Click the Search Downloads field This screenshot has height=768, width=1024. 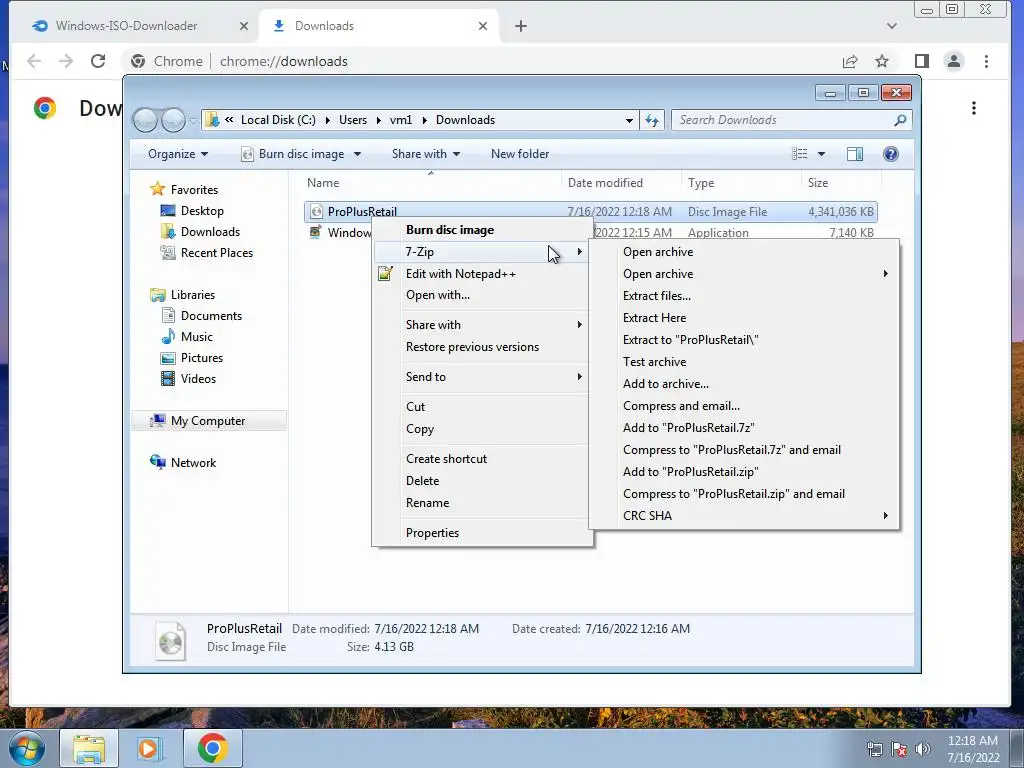click(791, 120)
